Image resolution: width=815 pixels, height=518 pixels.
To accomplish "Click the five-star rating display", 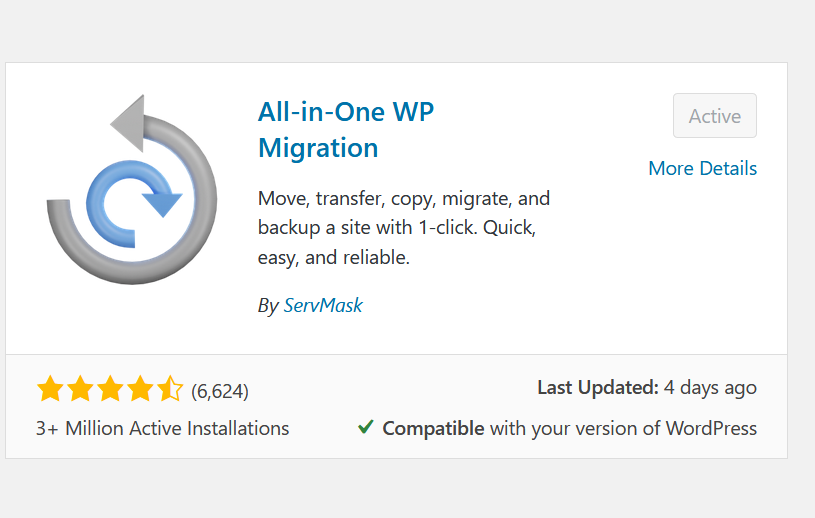I will coord(110,389).
